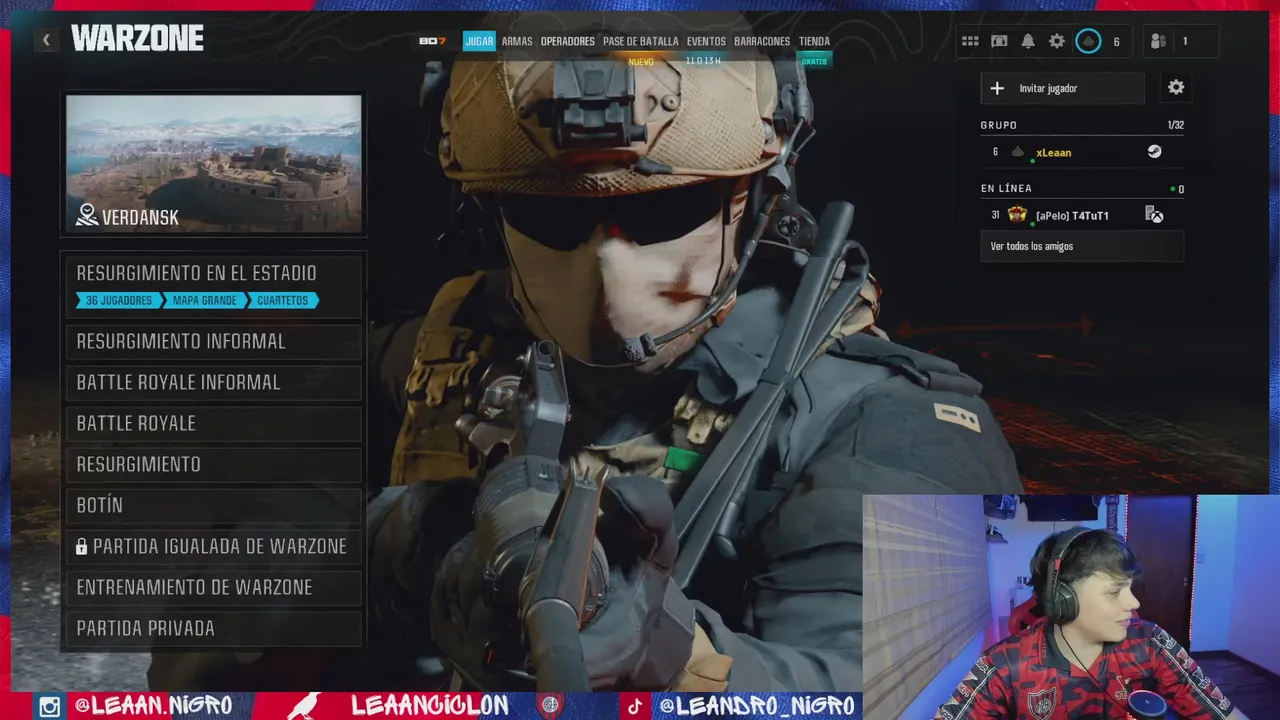Click TikTok icon in bottom banner
The width and height of the screenshot is (1280, 720).
(634, 706)
